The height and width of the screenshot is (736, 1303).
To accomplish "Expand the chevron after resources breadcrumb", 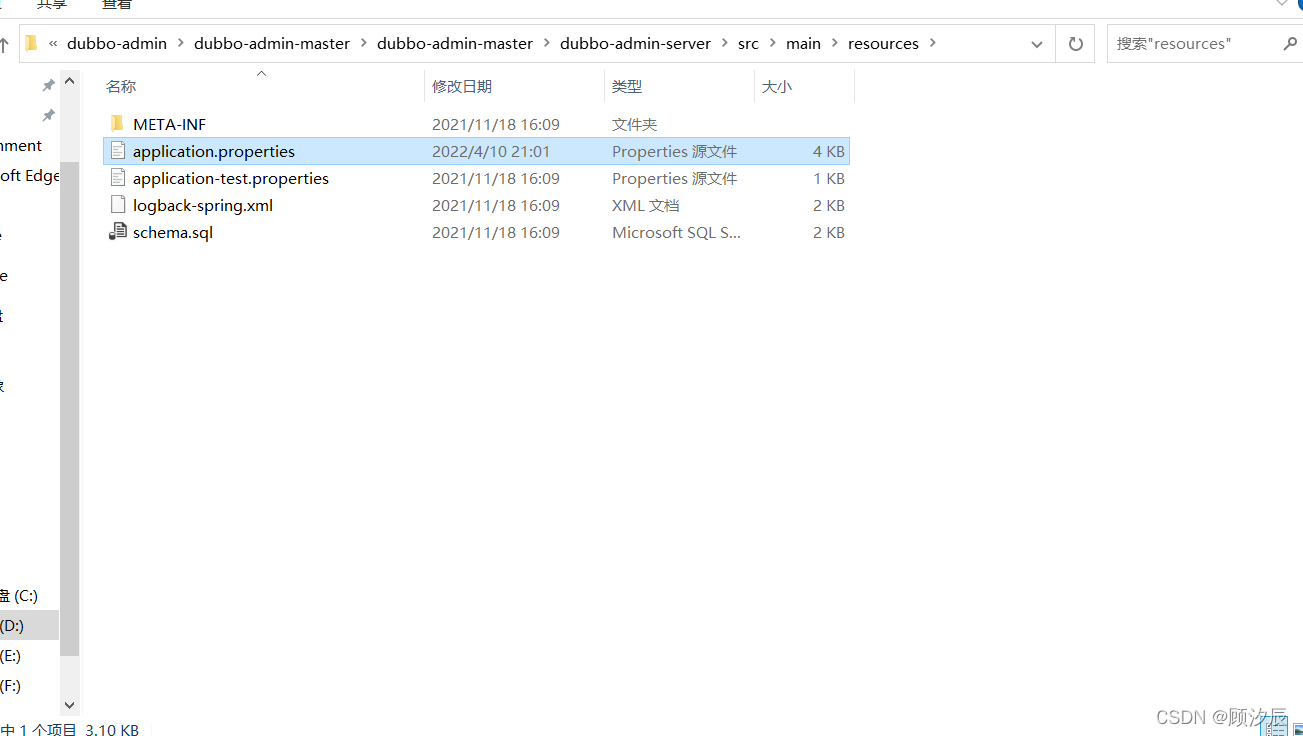I will click(932, 43).
